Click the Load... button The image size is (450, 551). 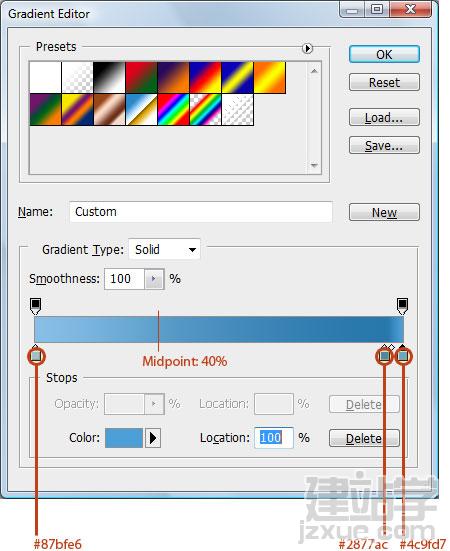384,117
